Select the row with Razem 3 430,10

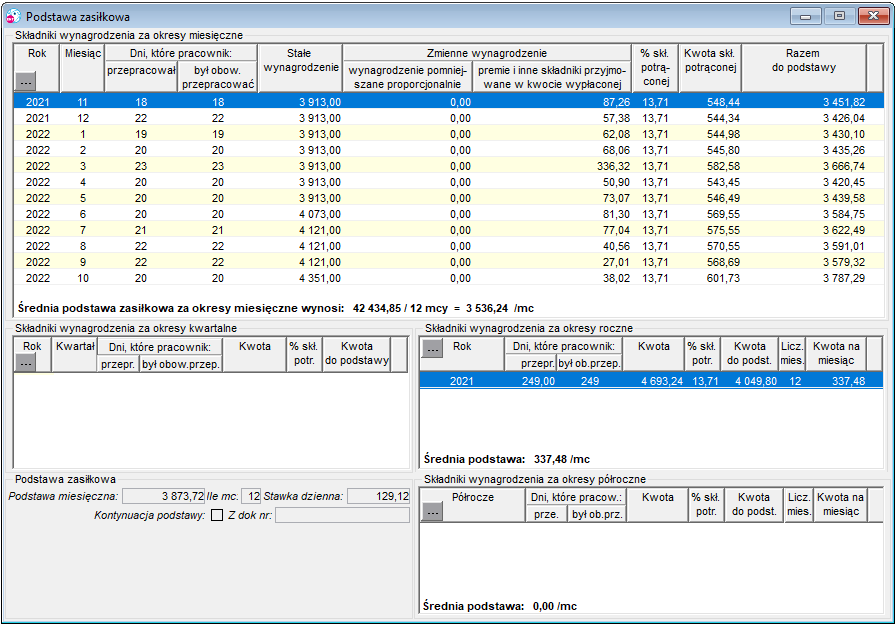[449, 134]
